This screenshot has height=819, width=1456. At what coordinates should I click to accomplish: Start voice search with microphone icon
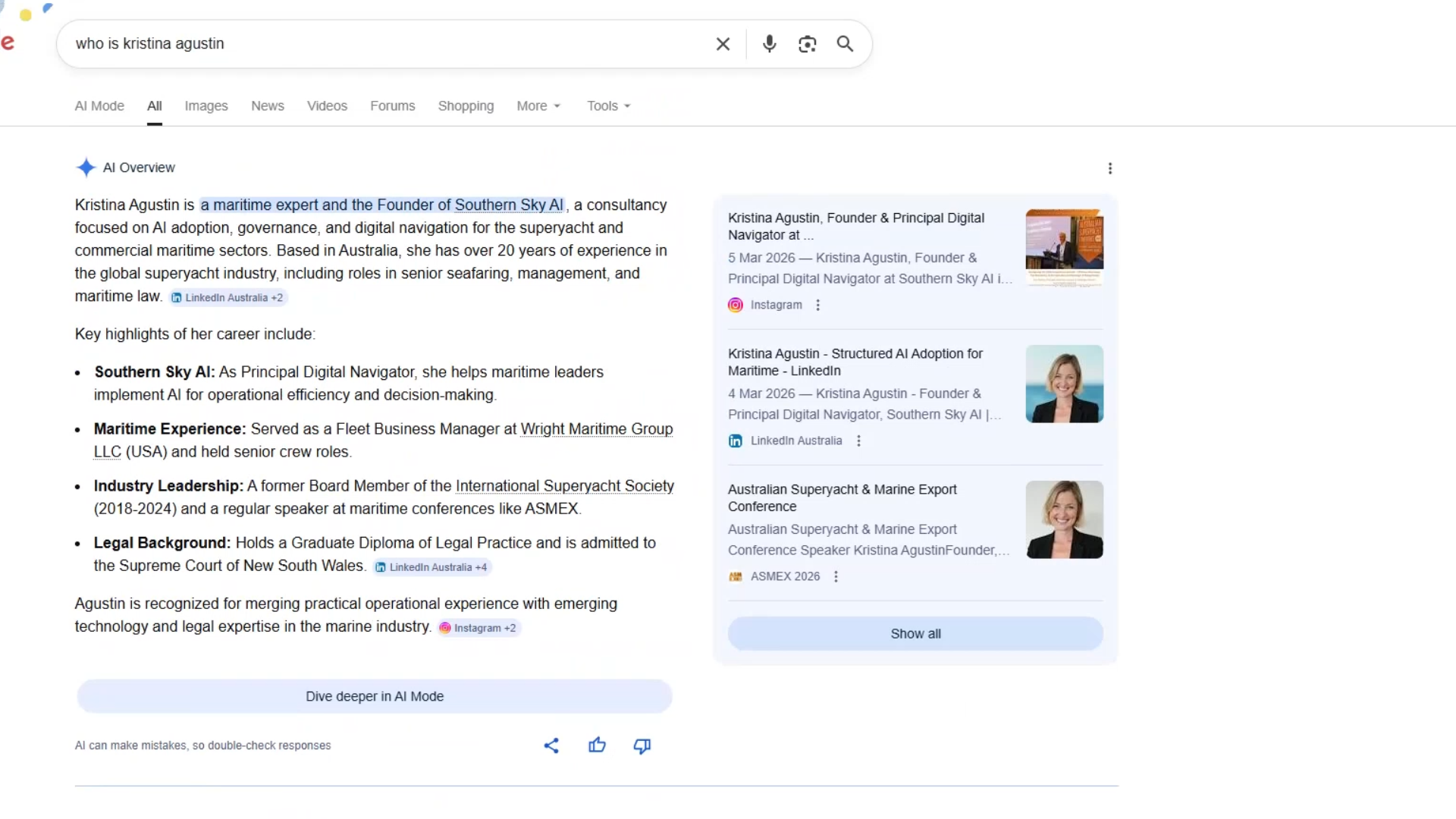(x=769, y=44)
